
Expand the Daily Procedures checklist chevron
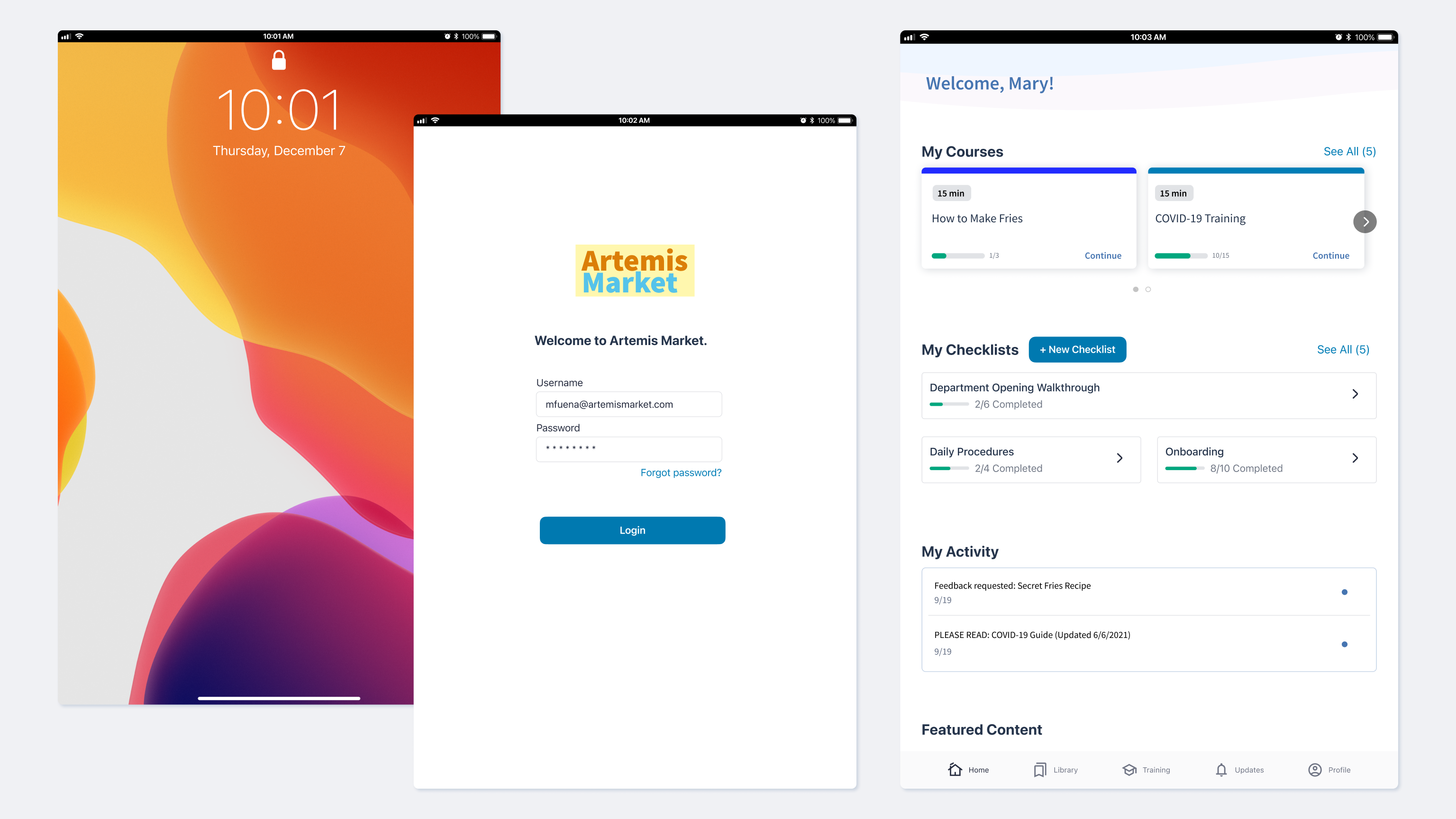pyautogui.click(x=1119, y=458)
